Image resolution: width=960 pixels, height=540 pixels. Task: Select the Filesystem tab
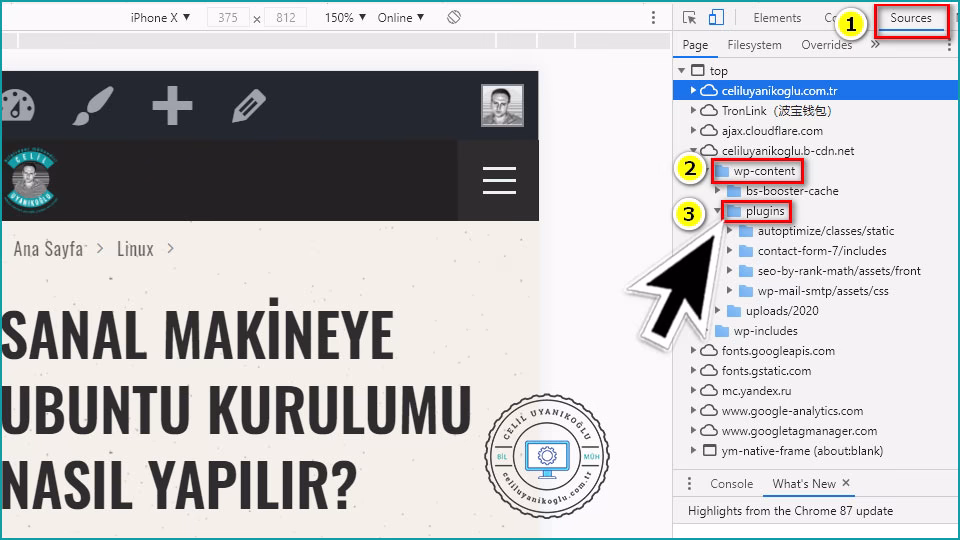tap(754, 45)
